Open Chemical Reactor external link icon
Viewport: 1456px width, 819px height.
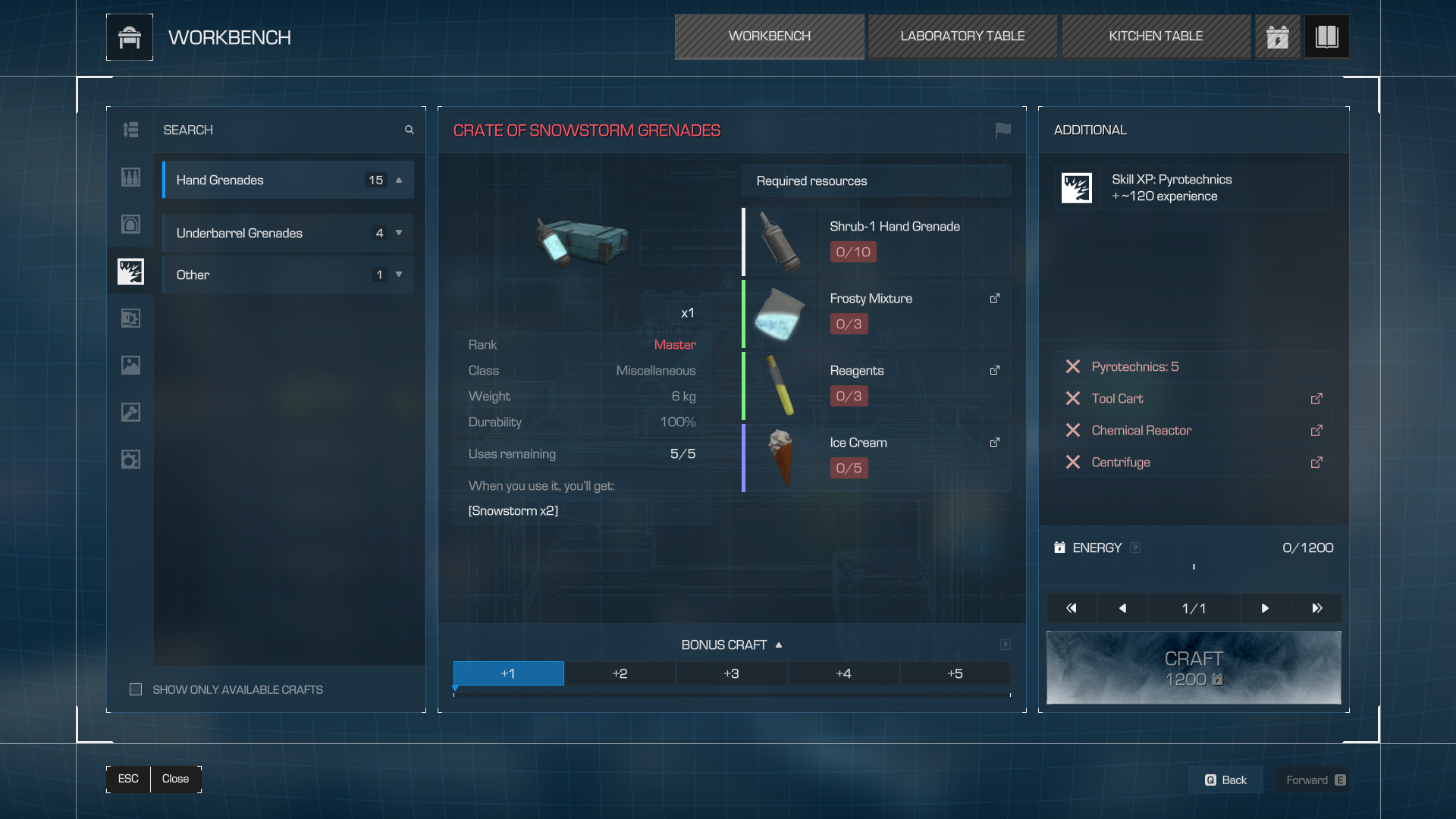tap(1316, 431)
